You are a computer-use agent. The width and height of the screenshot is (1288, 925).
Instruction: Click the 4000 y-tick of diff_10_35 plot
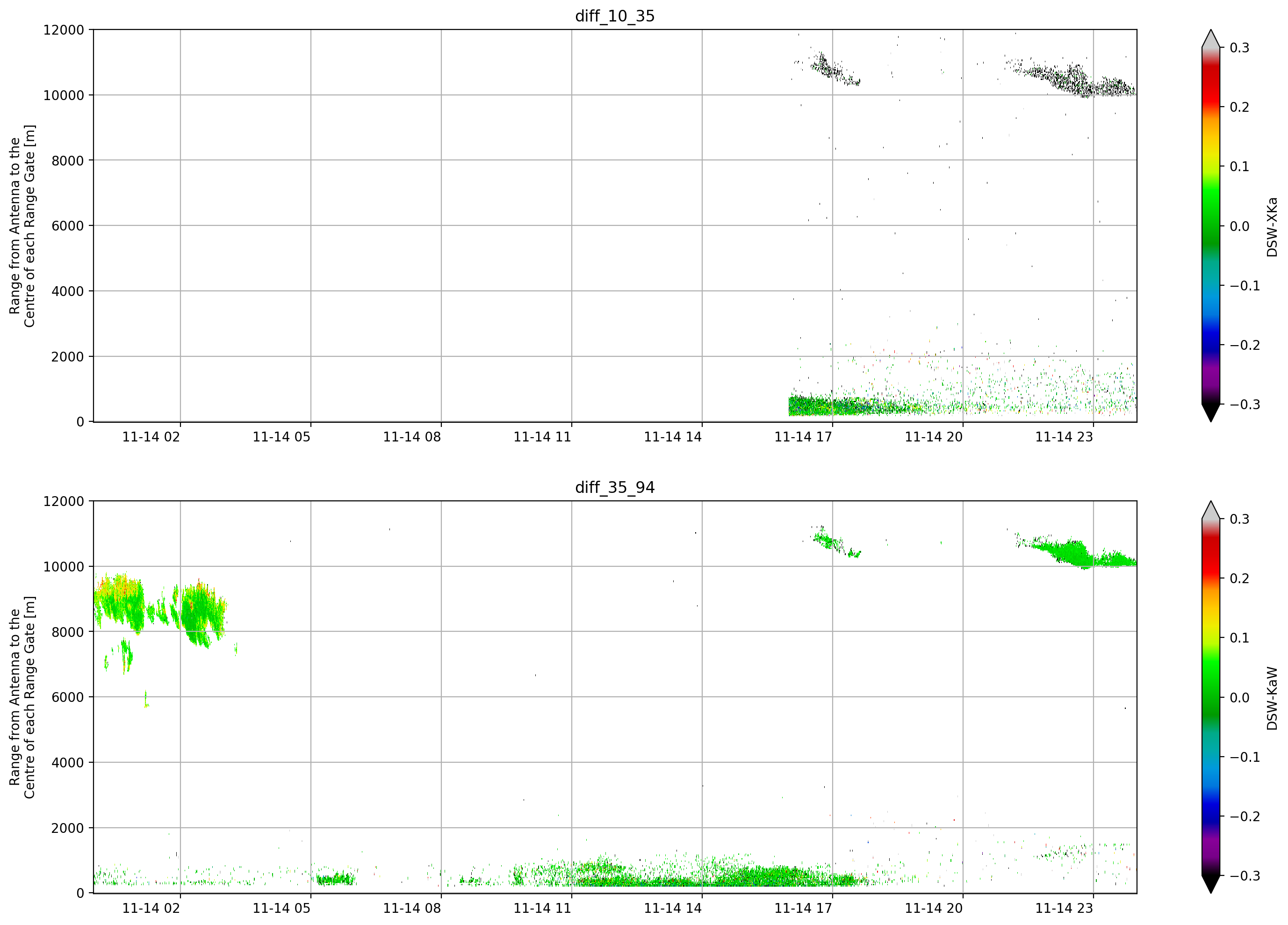point(68,291)
